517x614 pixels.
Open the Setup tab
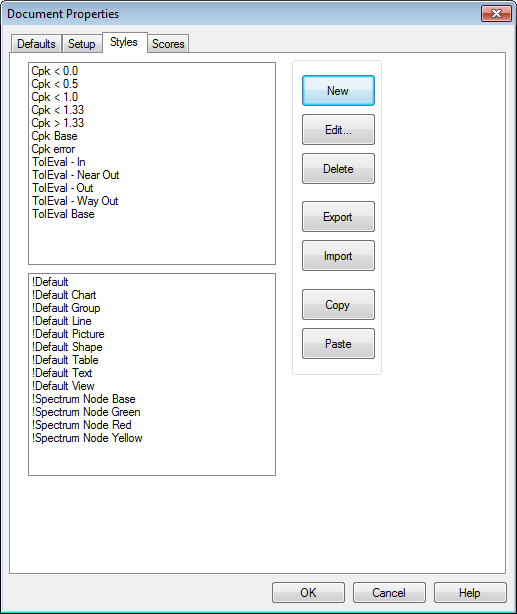tap(81, 43)
